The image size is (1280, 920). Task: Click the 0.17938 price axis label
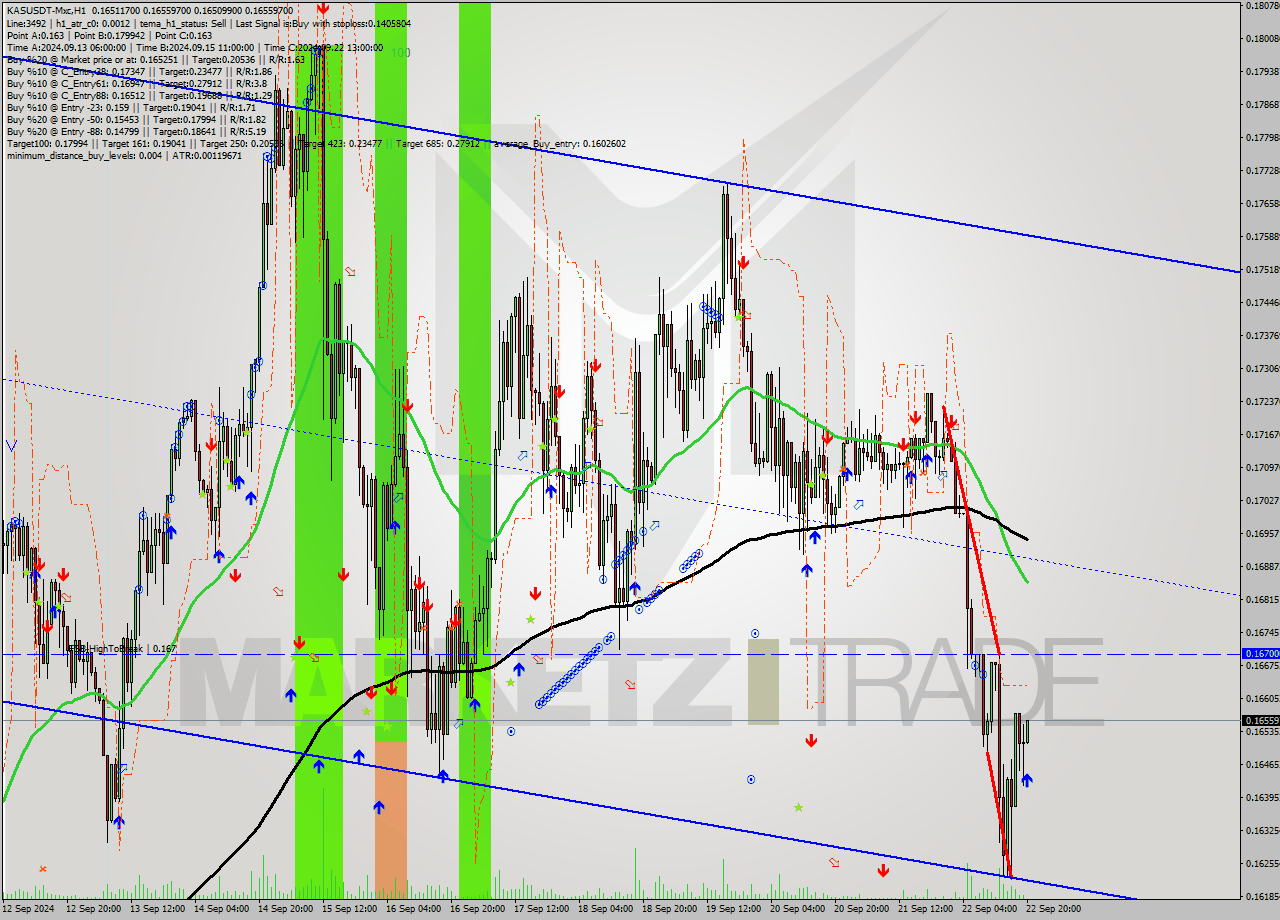click(1261, 72)
